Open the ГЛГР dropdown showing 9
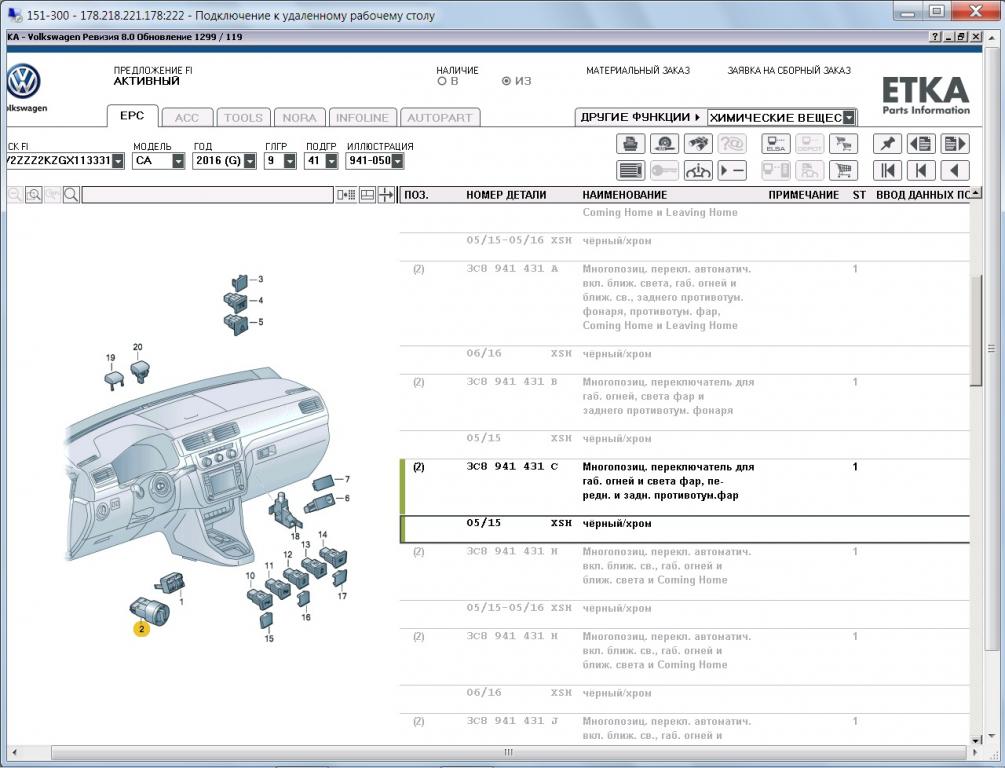The image size is (1005, 768). [290, 161]
